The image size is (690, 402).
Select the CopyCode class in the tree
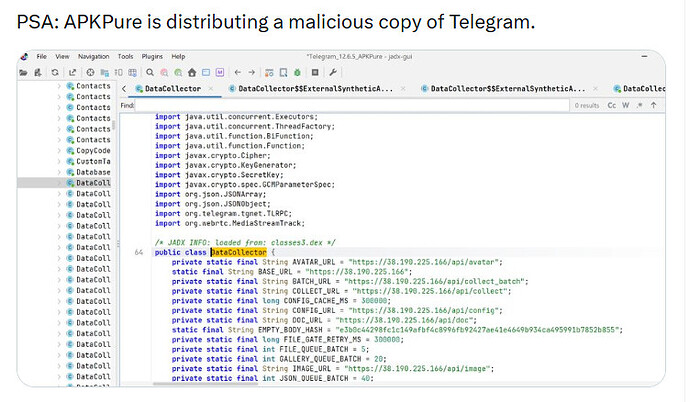pos(93,150)
